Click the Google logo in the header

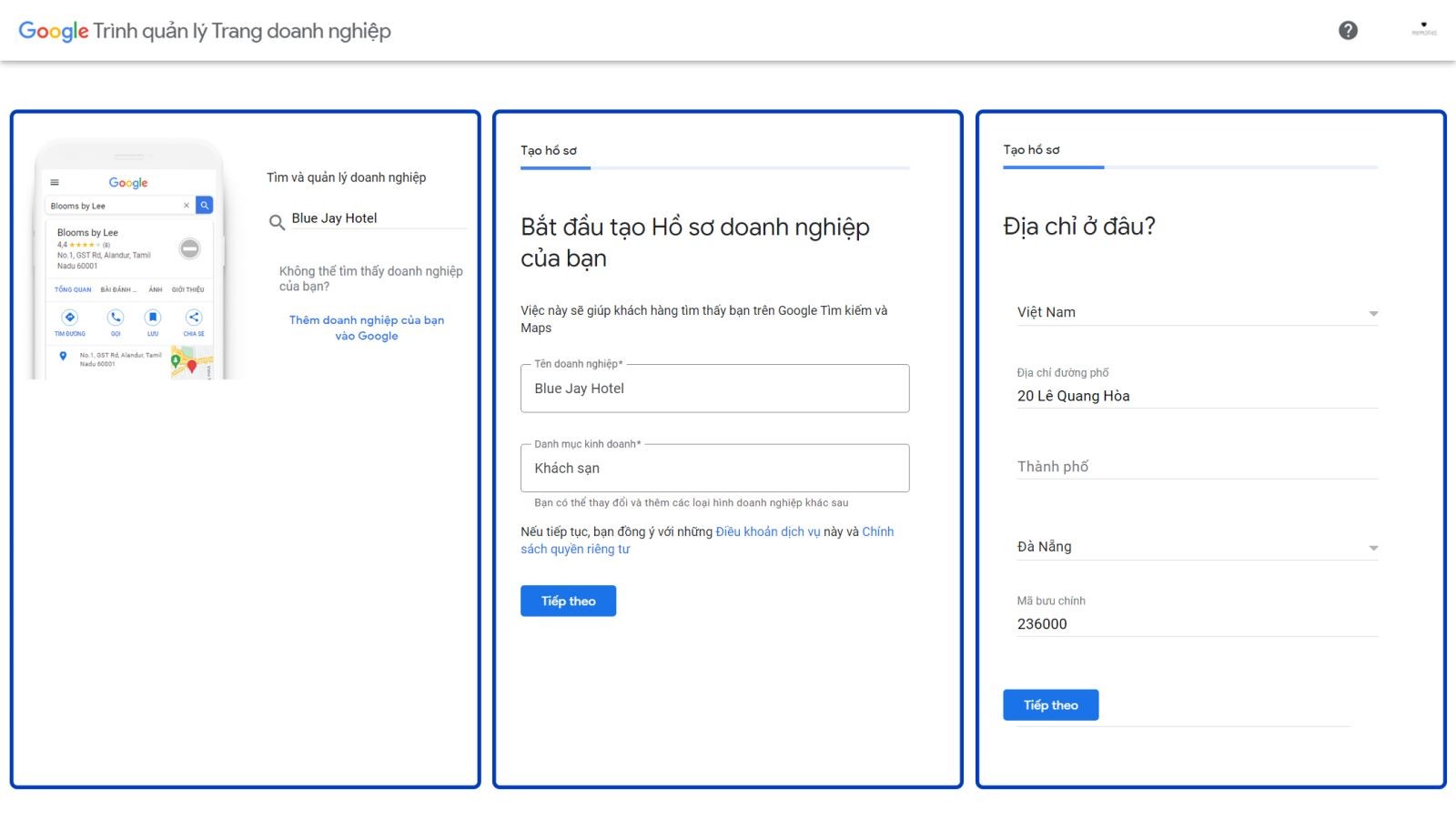[54, 31]
